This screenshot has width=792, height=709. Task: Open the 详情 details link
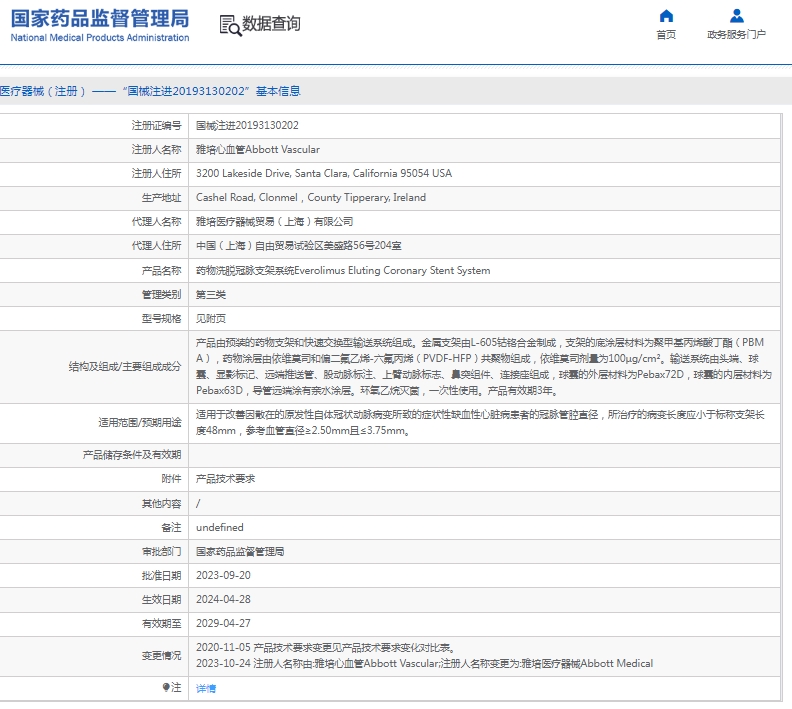(x=206, y=688)
